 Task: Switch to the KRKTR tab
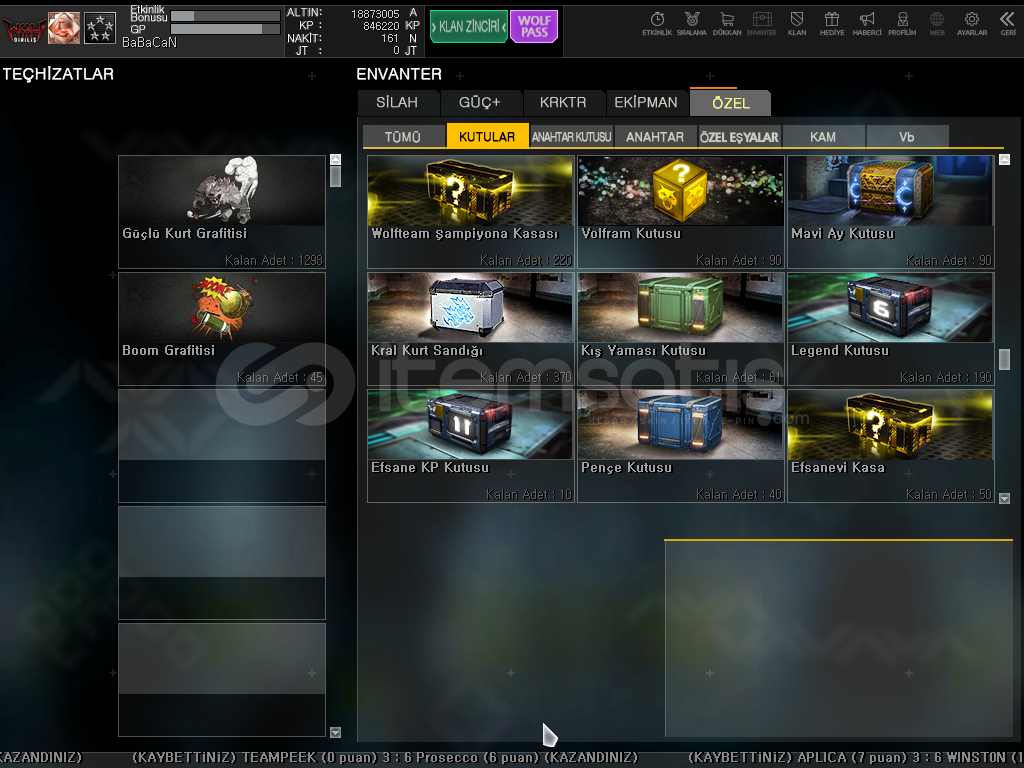coord(563,103)
